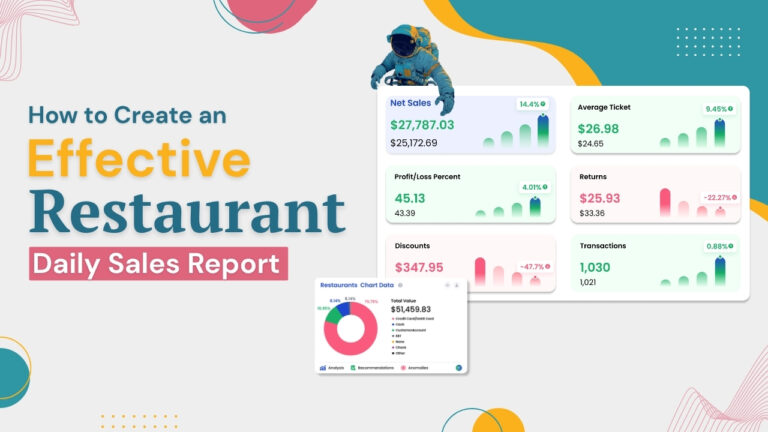The height and width of the screenshot is (432, 768).
Task: Click the $27,787.03 Net Sales value
Action: pos(422,125)
